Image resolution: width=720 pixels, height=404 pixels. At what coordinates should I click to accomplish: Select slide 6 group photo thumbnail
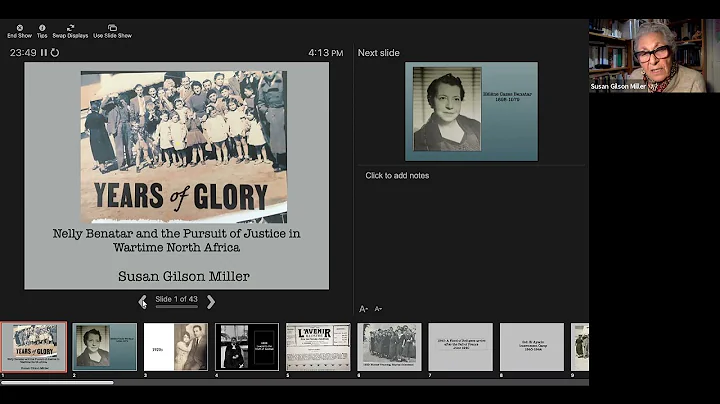(x=389, y=347)
